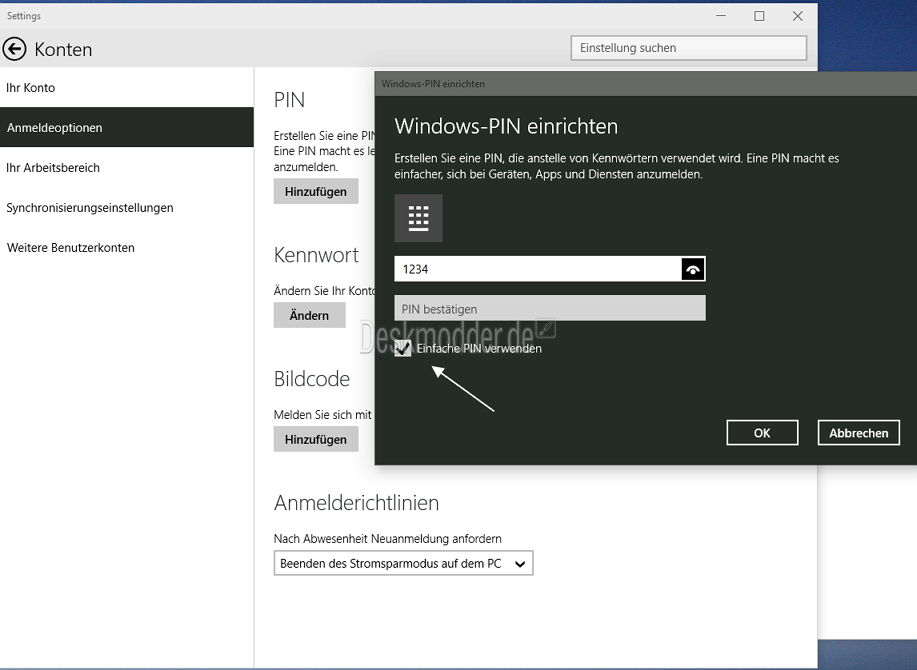Go back using the Konten back arrow
917x670 pixels.
point(15,49)
